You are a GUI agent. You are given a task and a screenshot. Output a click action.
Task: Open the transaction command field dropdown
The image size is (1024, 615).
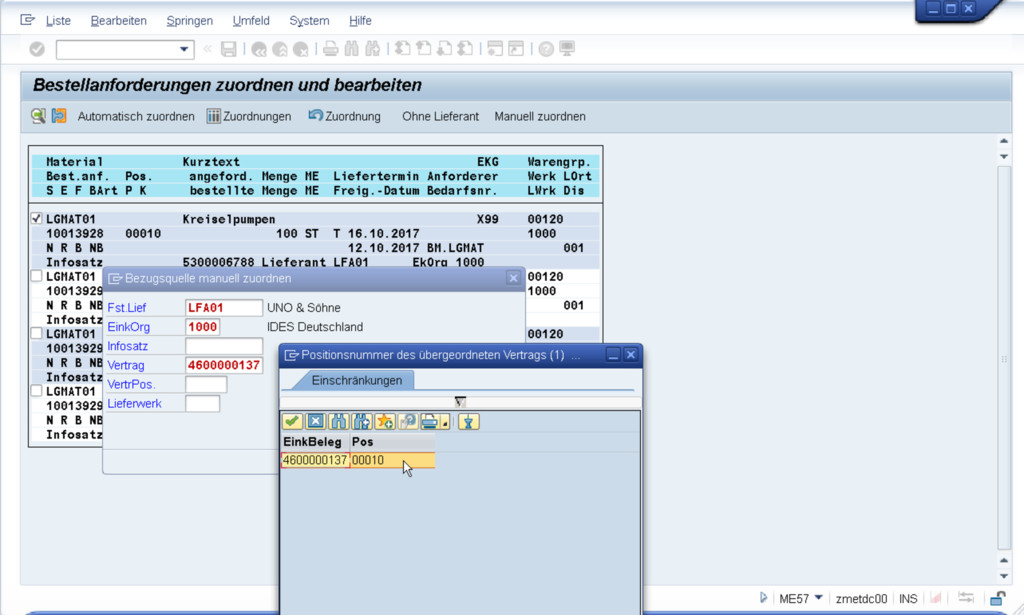coord(184,49)
